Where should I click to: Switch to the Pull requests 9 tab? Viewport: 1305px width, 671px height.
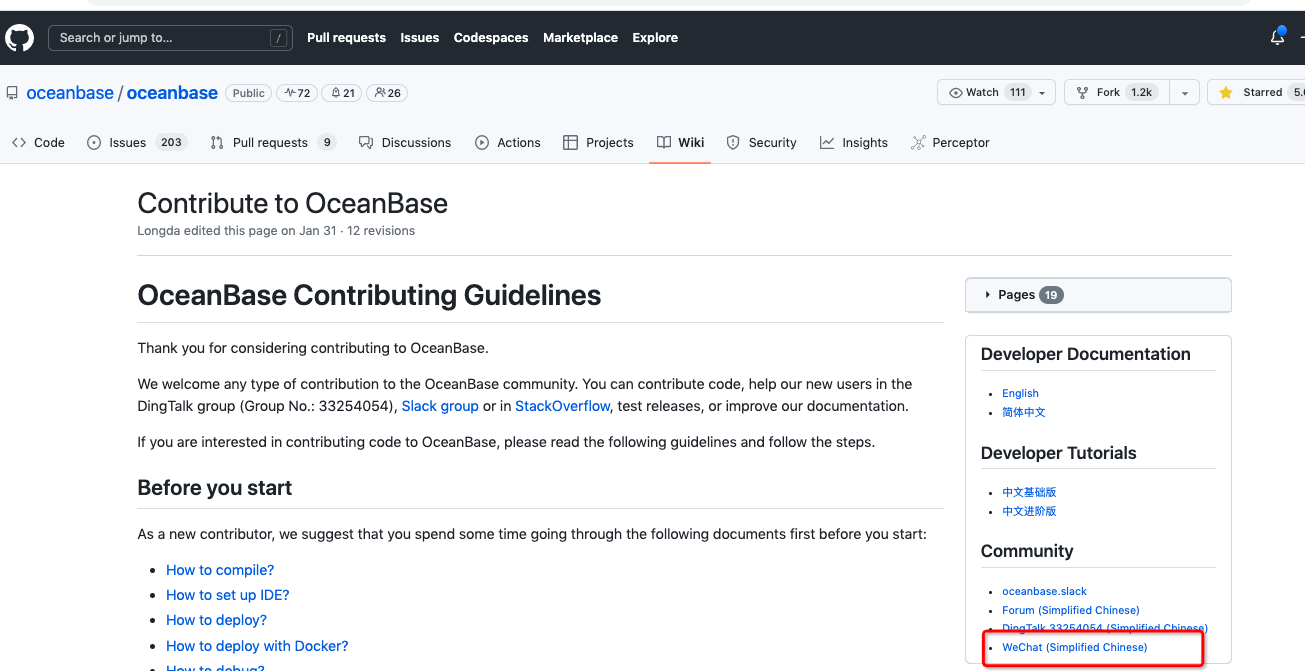coord(273,143)
